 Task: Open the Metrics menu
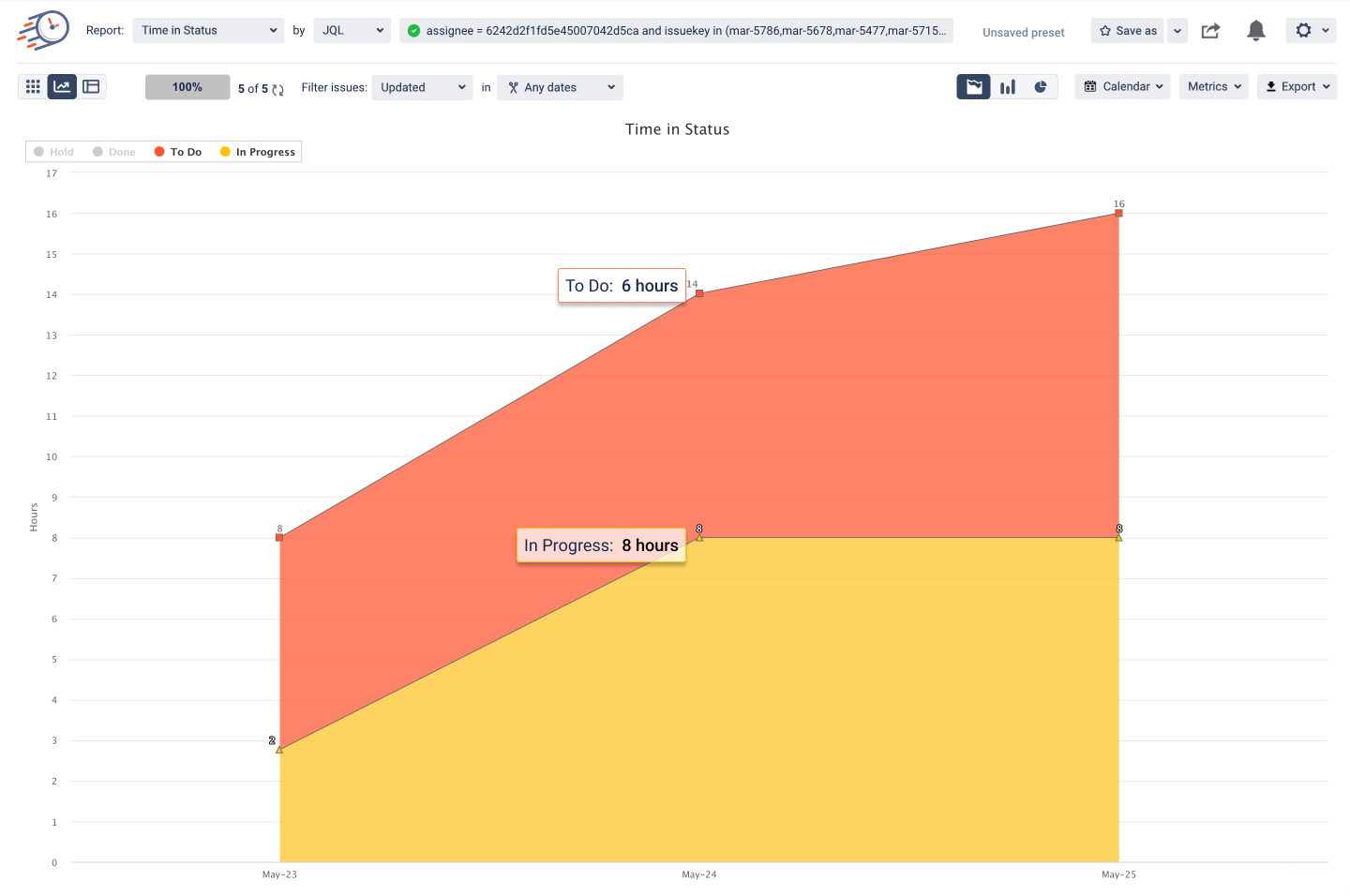[1213, 87]
